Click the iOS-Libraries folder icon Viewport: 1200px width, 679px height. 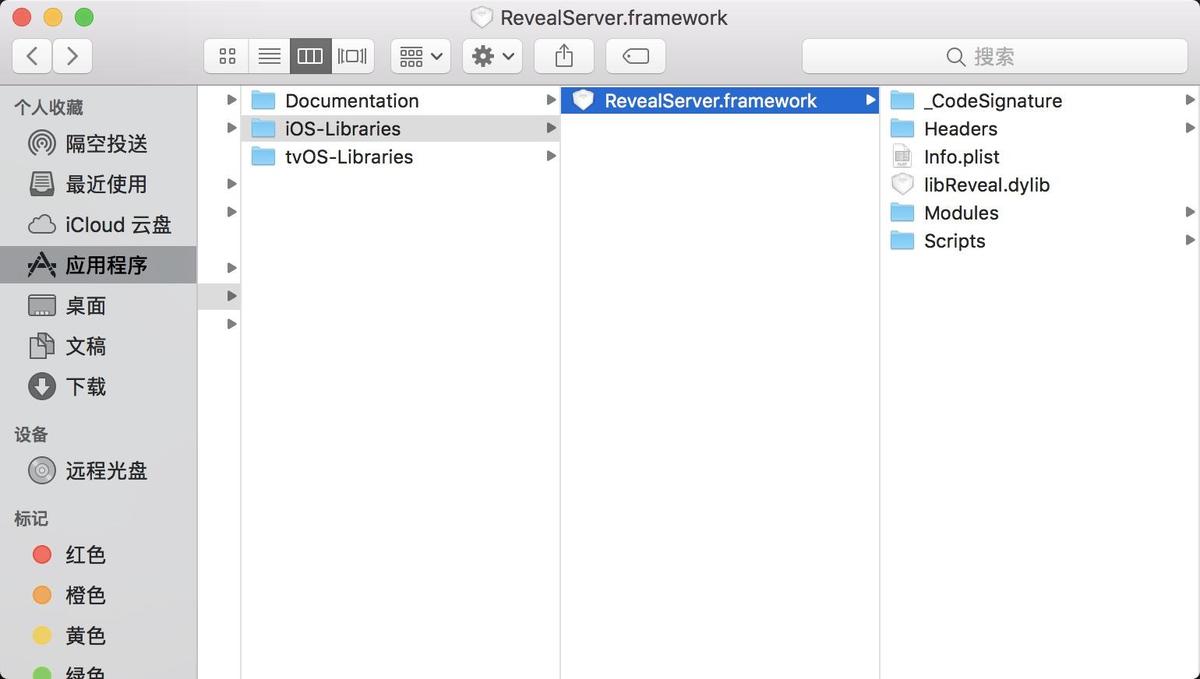[x=263, y=128]
